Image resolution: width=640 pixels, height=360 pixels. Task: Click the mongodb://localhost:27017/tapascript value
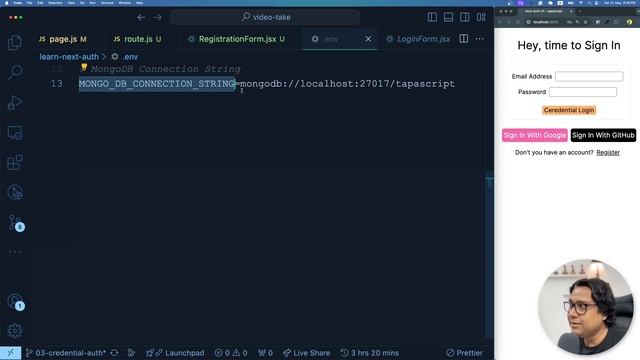pos(347,84)
